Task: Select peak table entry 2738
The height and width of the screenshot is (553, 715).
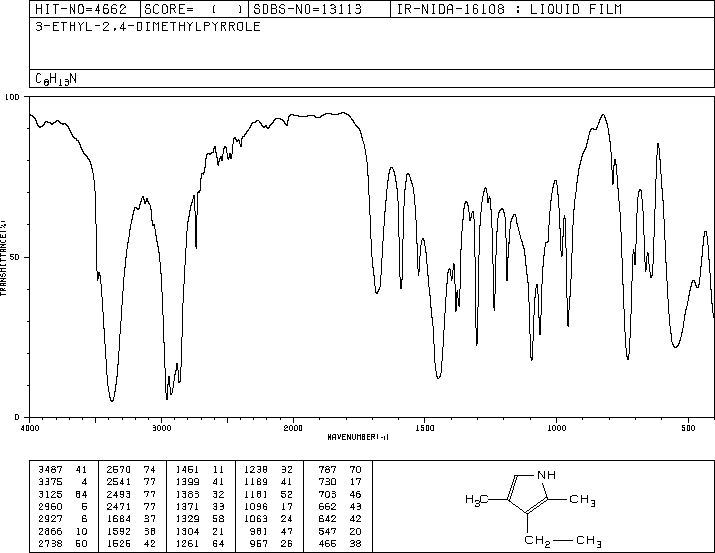Action: 51,543
